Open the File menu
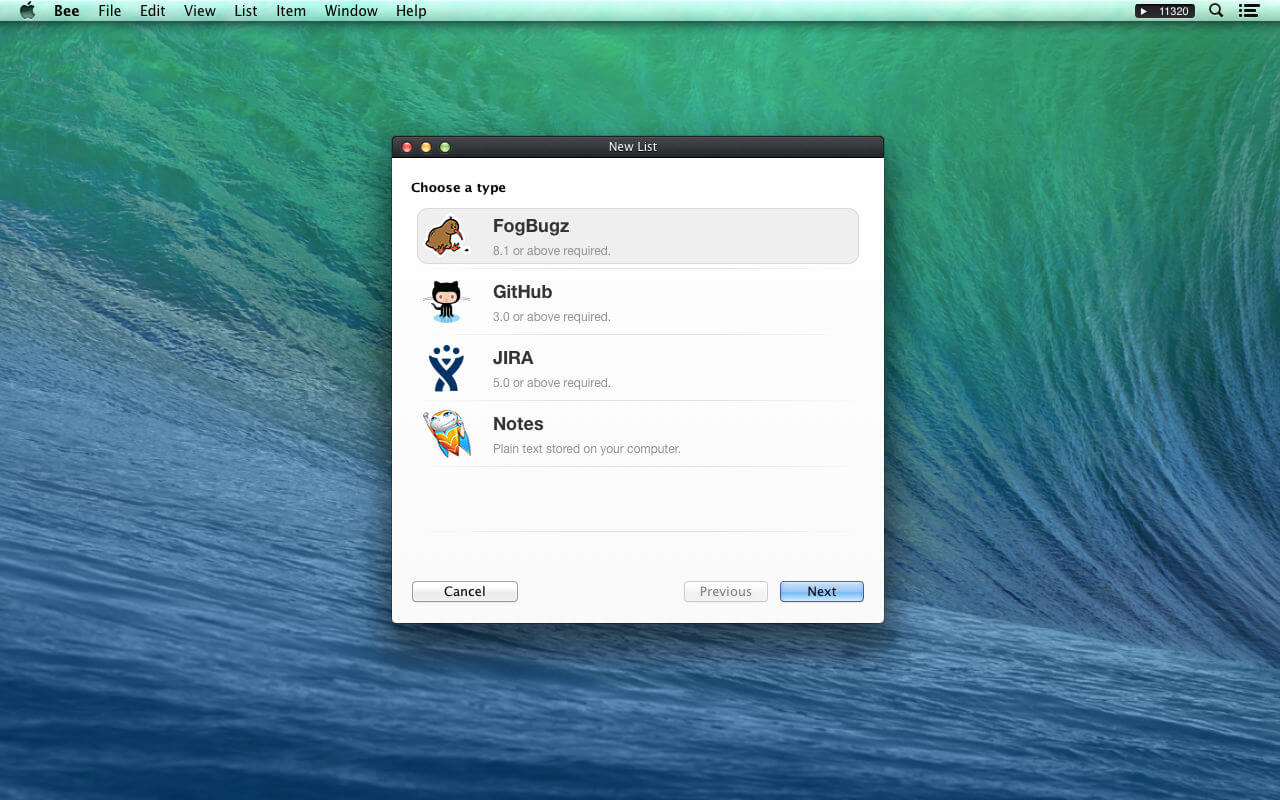Viewport: 1280px width, 800px height. (x=110, y=10)
